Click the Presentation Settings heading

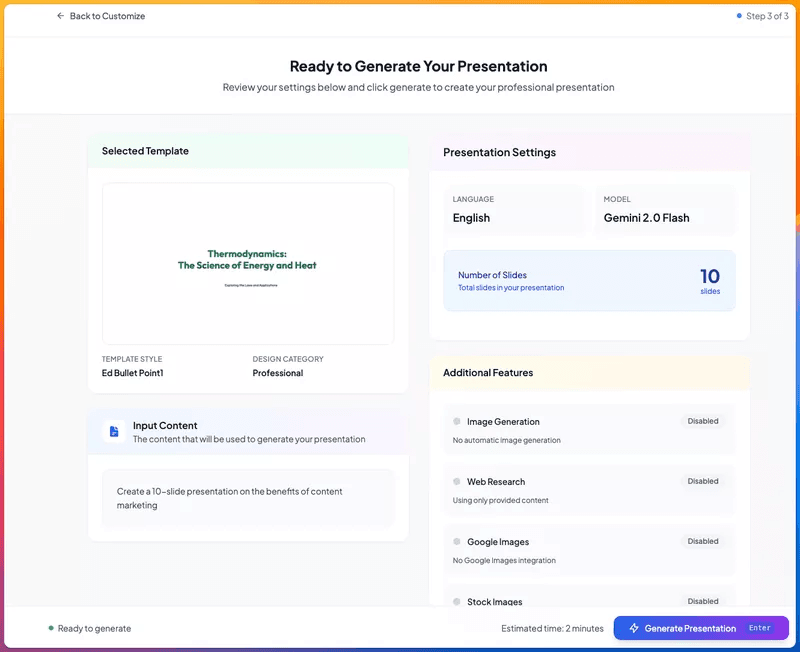coord(499,152)
